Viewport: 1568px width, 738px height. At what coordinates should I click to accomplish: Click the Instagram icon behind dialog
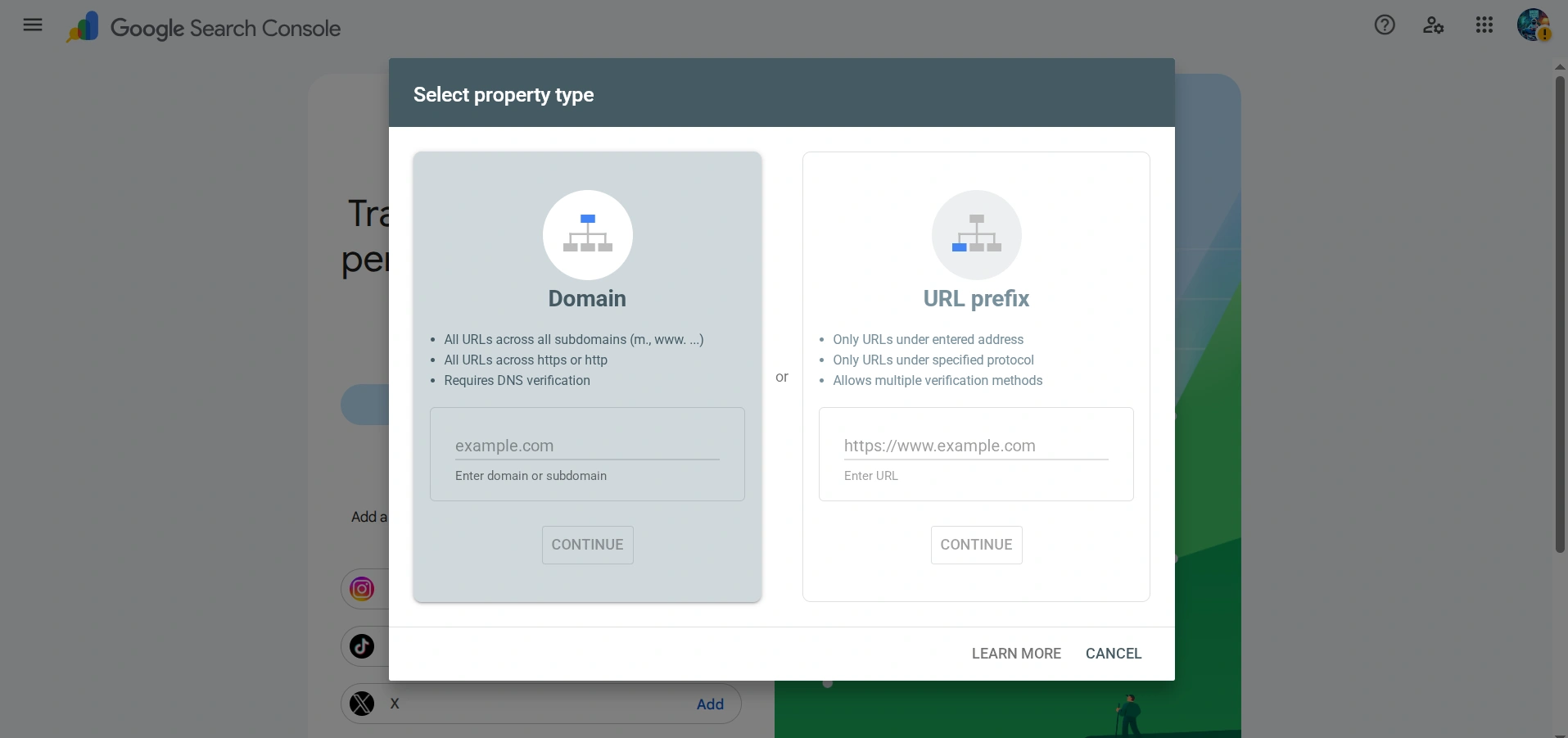click(x=362, y=589)
